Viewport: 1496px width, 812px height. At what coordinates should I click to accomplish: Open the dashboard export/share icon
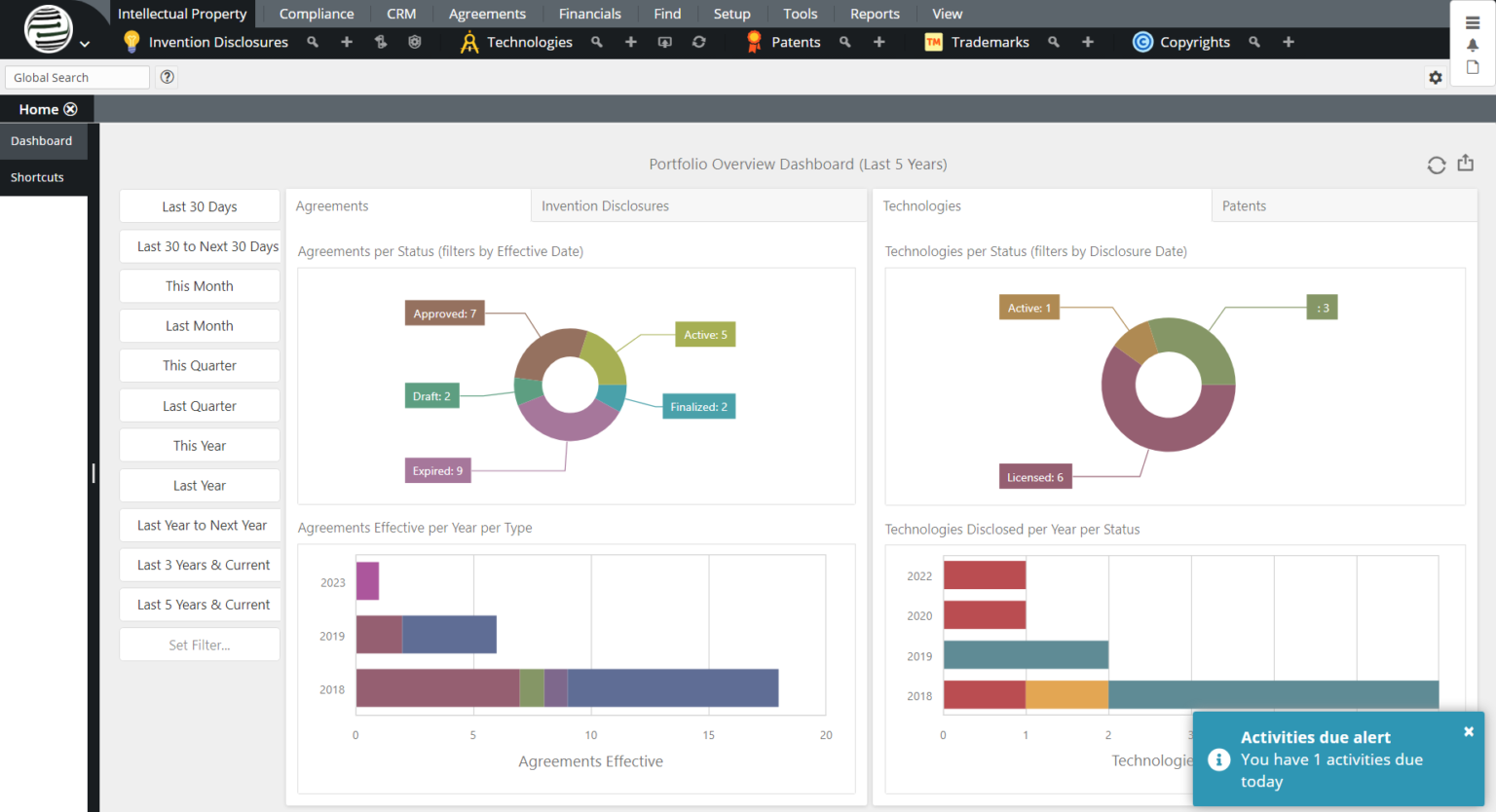point(1465,165)
